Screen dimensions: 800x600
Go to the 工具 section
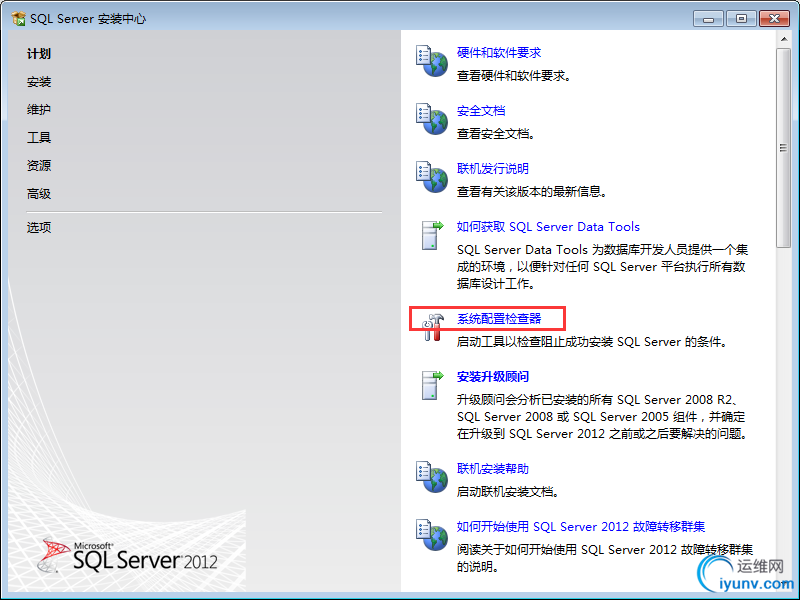pos(39,137)
